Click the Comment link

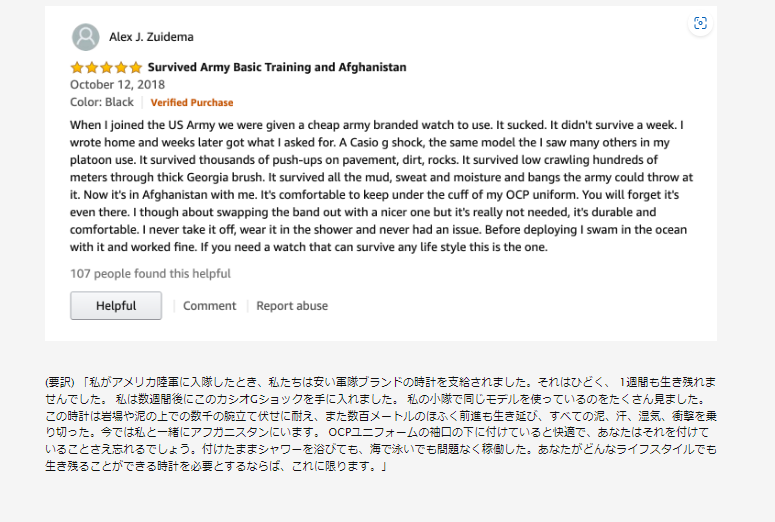(209, 306)
